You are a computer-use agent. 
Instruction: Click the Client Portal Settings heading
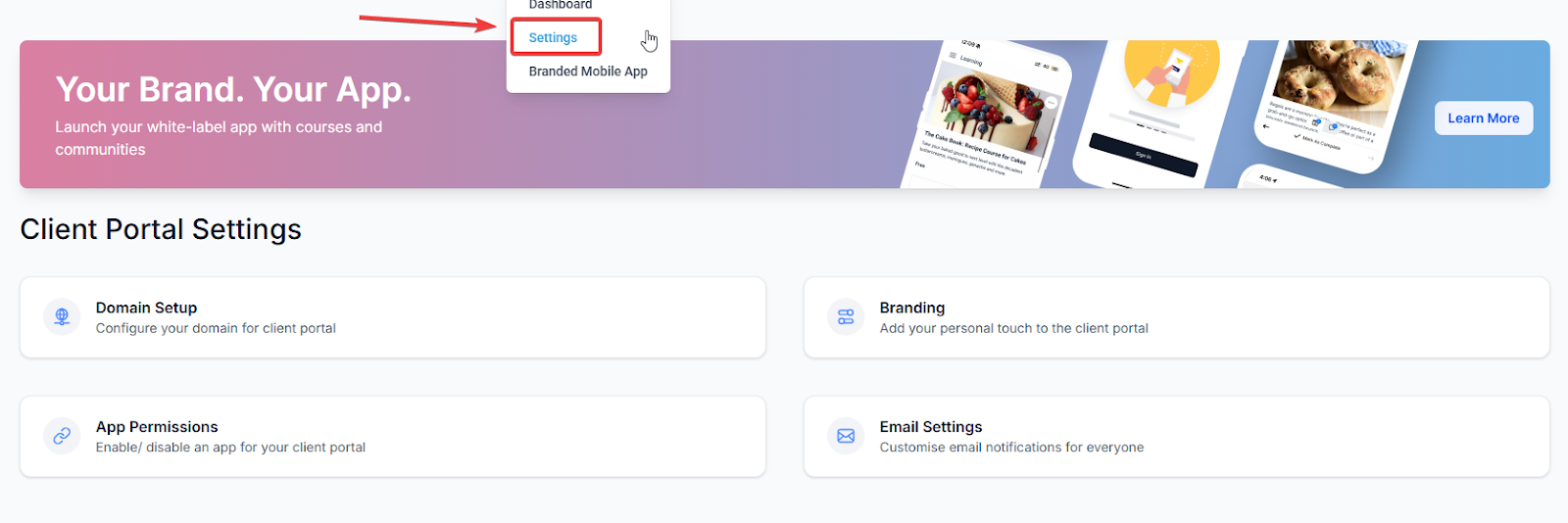(x=161, y=229)
